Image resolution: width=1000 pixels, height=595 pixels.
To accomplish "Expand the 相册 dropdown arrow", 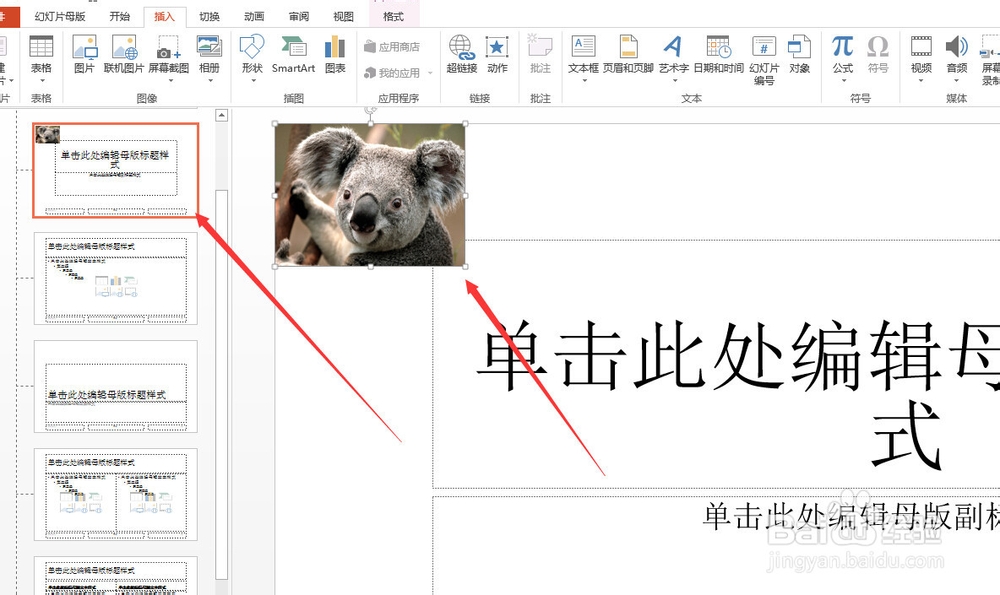I will 210,80.
